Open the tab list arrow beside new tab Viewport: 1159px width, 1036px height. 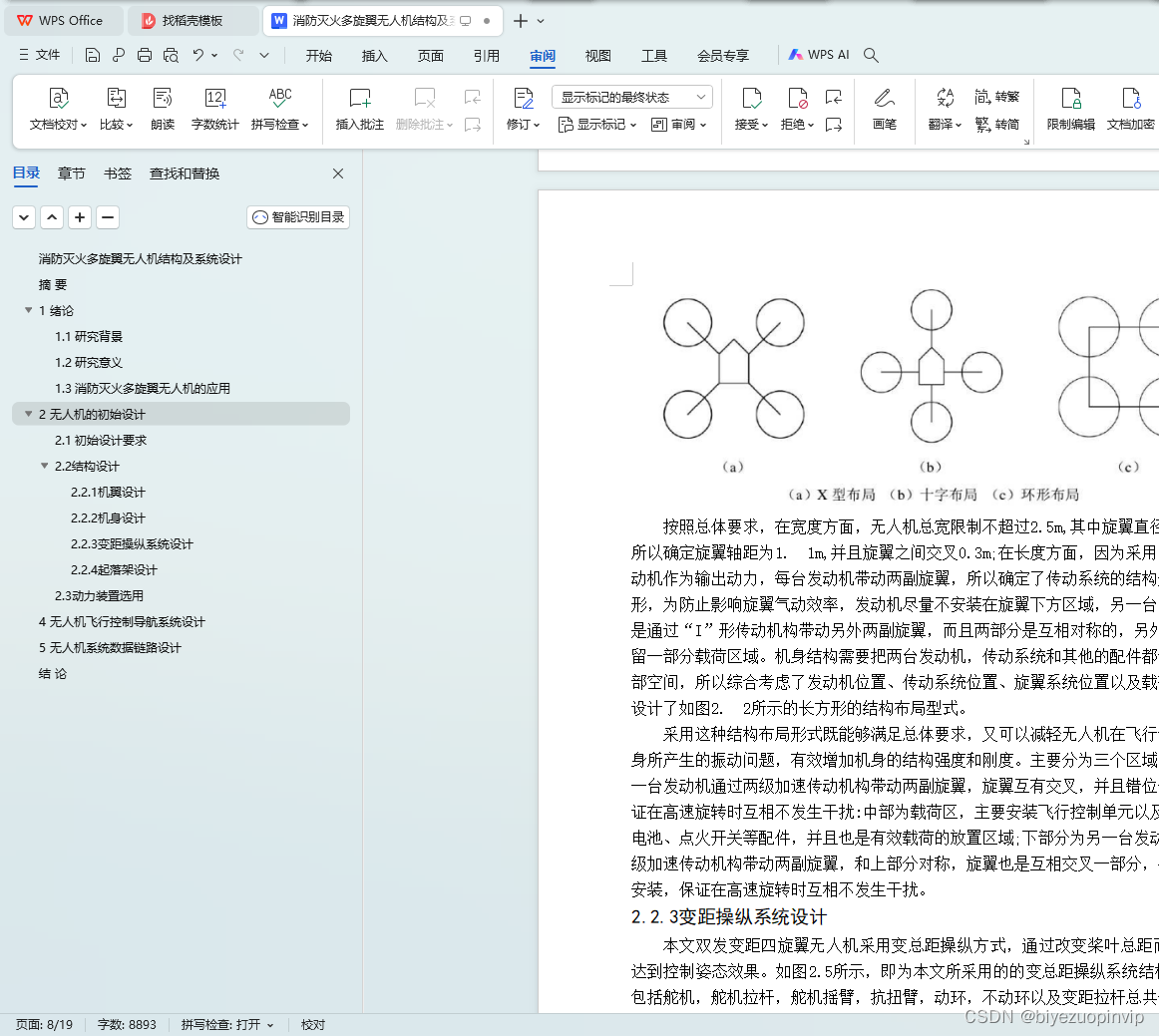tap(541, 21)
